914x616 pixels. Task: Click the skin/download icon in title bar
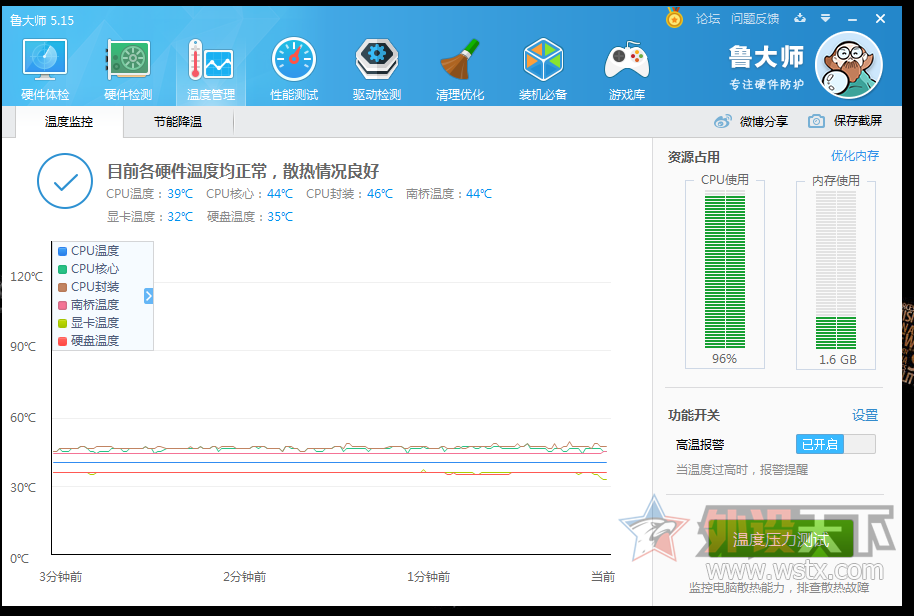[x=800, y=18]
